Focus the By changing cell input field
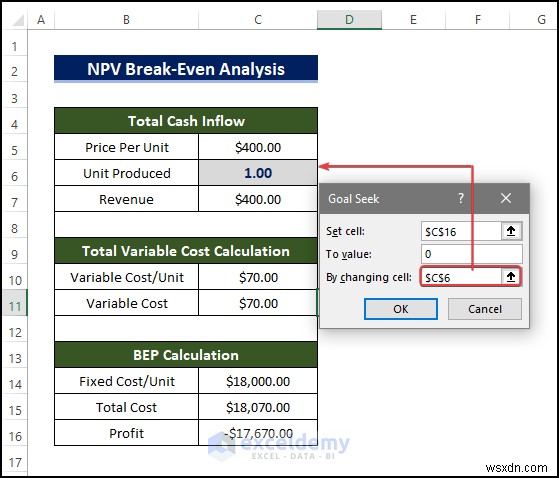This screenshot has width=559, height=478. click(461, 277)
